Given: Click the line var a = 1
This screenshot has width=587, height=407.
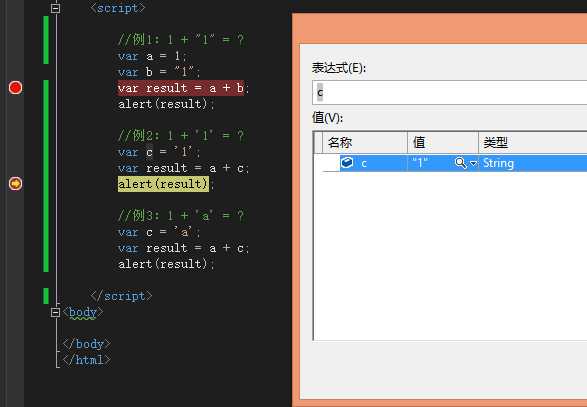Looking at the screenshot, I should pos(152,56).
